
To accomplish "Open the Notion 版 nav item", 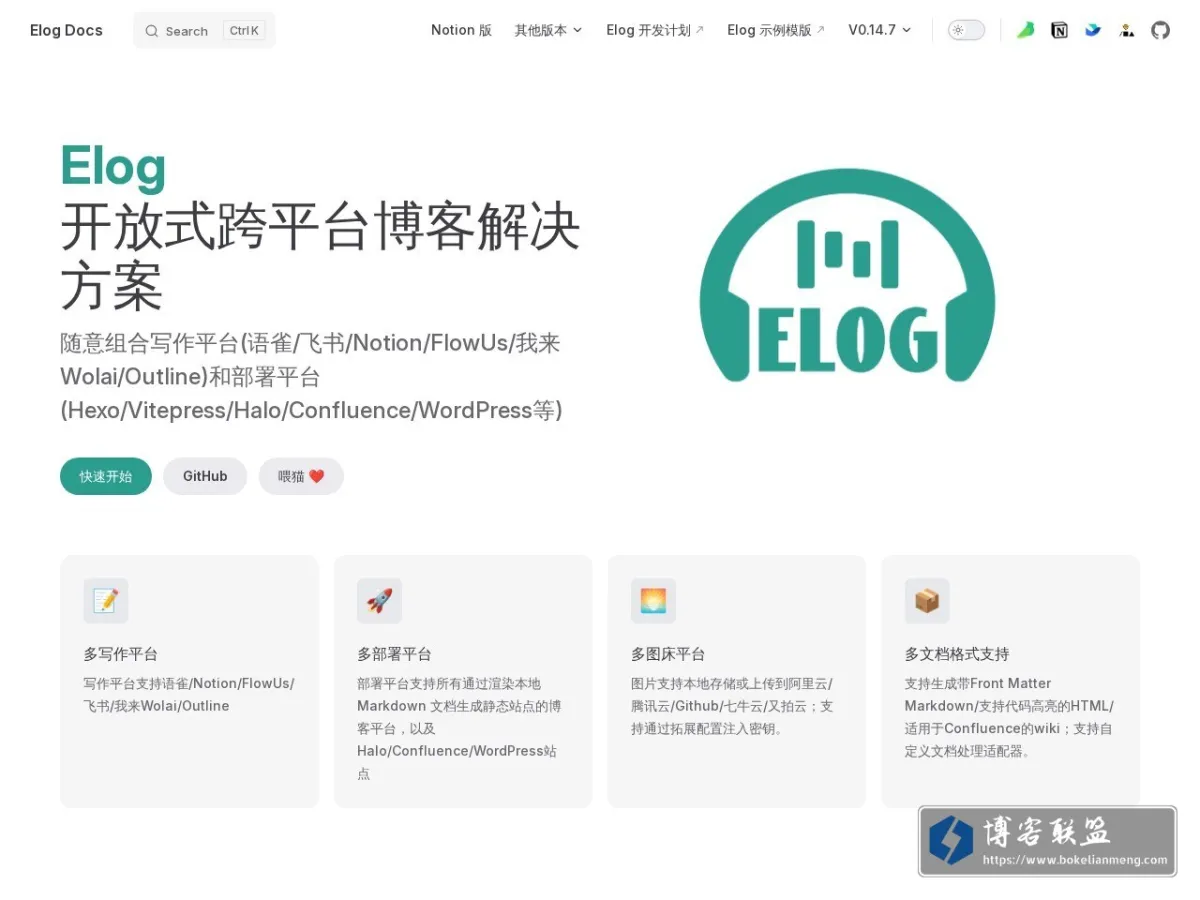I will coord(461,30).
